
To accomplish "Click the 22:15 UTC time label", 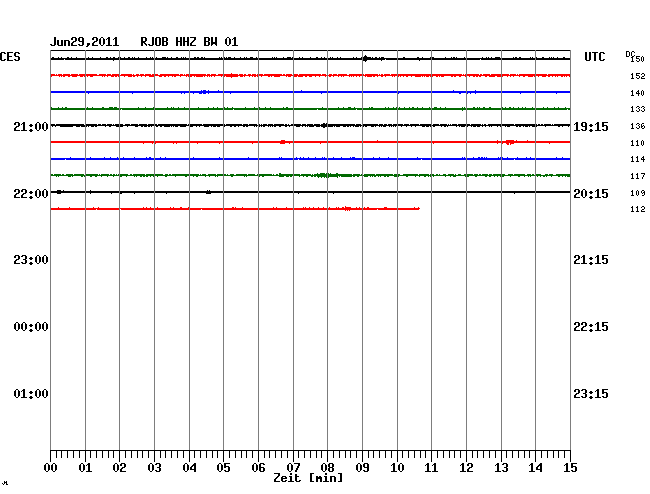I will pos(591,327).
